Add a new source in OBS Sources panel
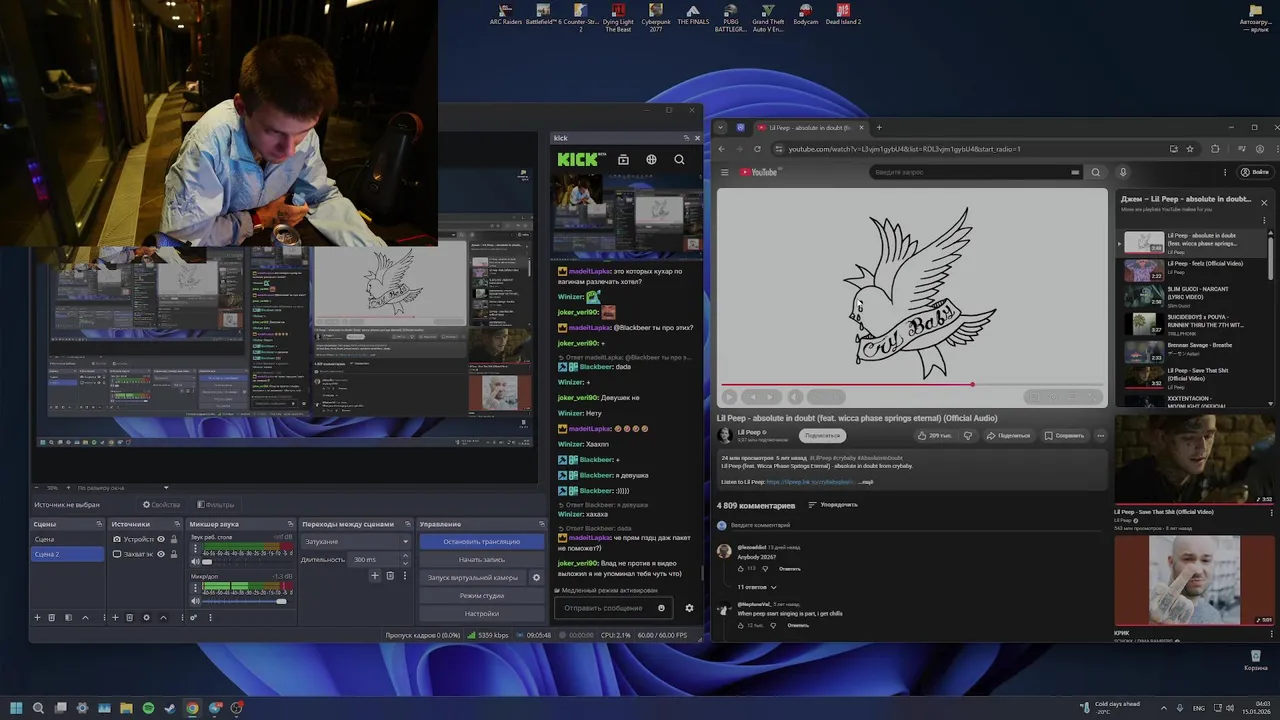Viewport: 1280px width, 720px height. 115,617
